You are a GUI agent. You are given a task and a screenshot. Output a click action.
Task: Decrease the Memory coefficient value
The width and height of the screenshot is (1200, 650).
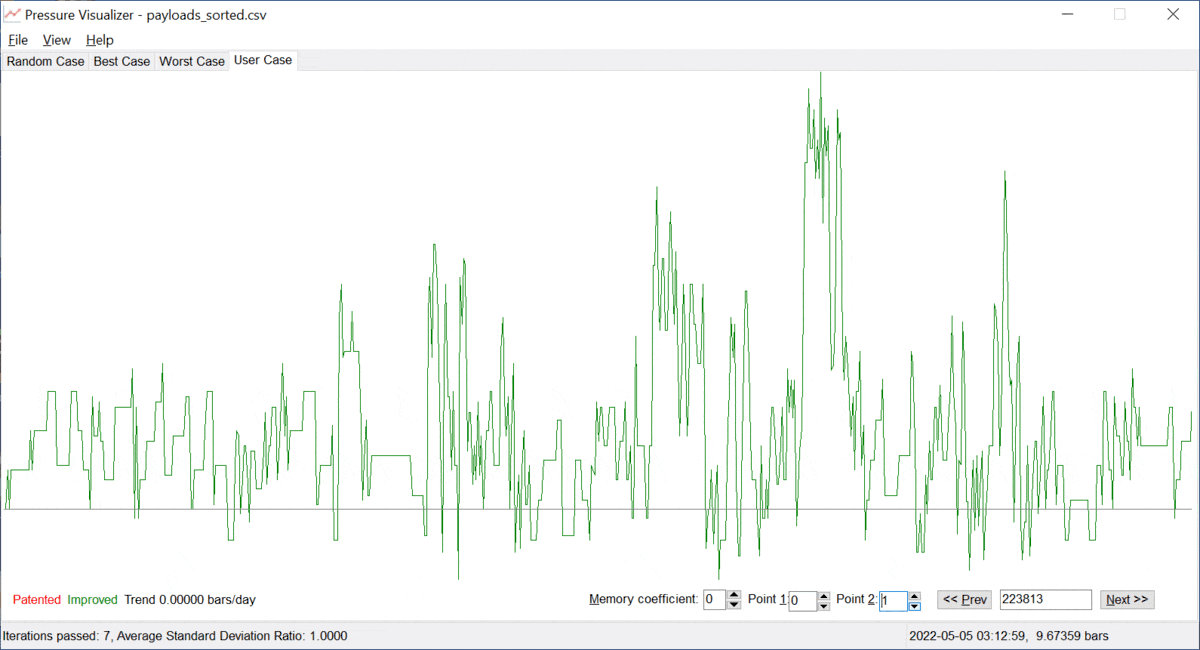pos(734,605)
